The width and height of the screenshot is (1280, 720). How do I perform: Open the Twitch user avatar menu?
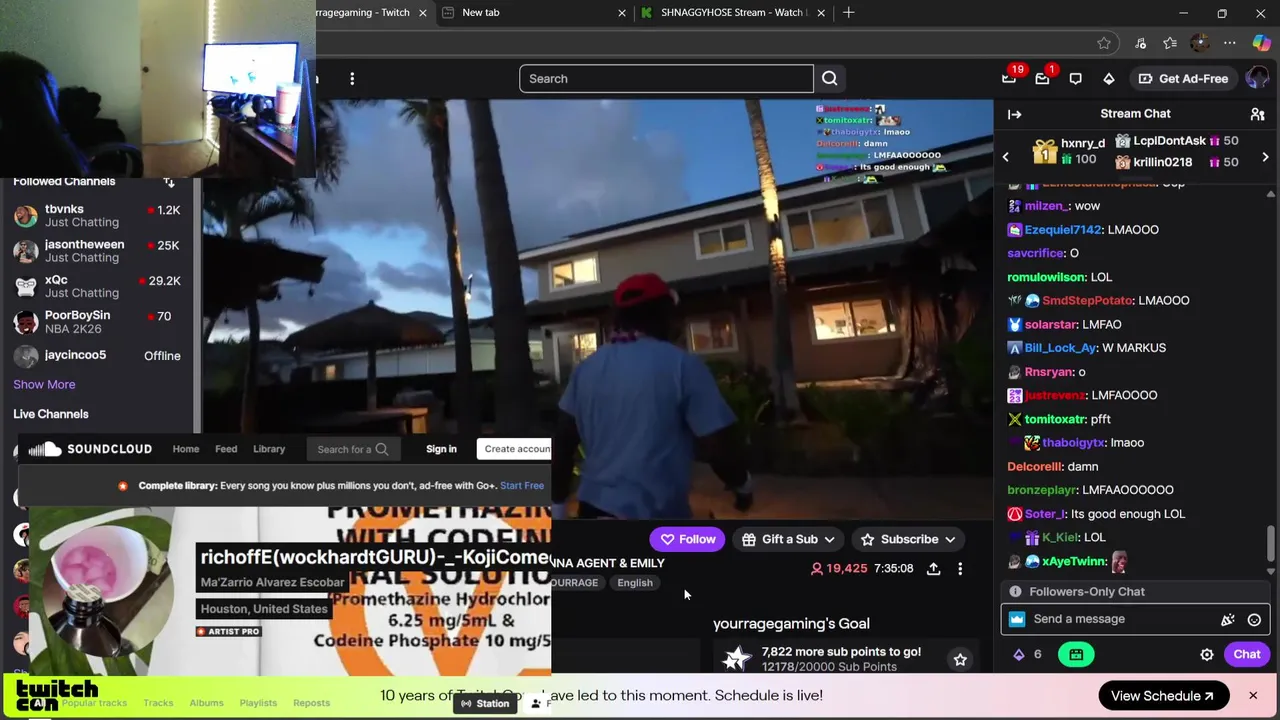(1256, 79)
